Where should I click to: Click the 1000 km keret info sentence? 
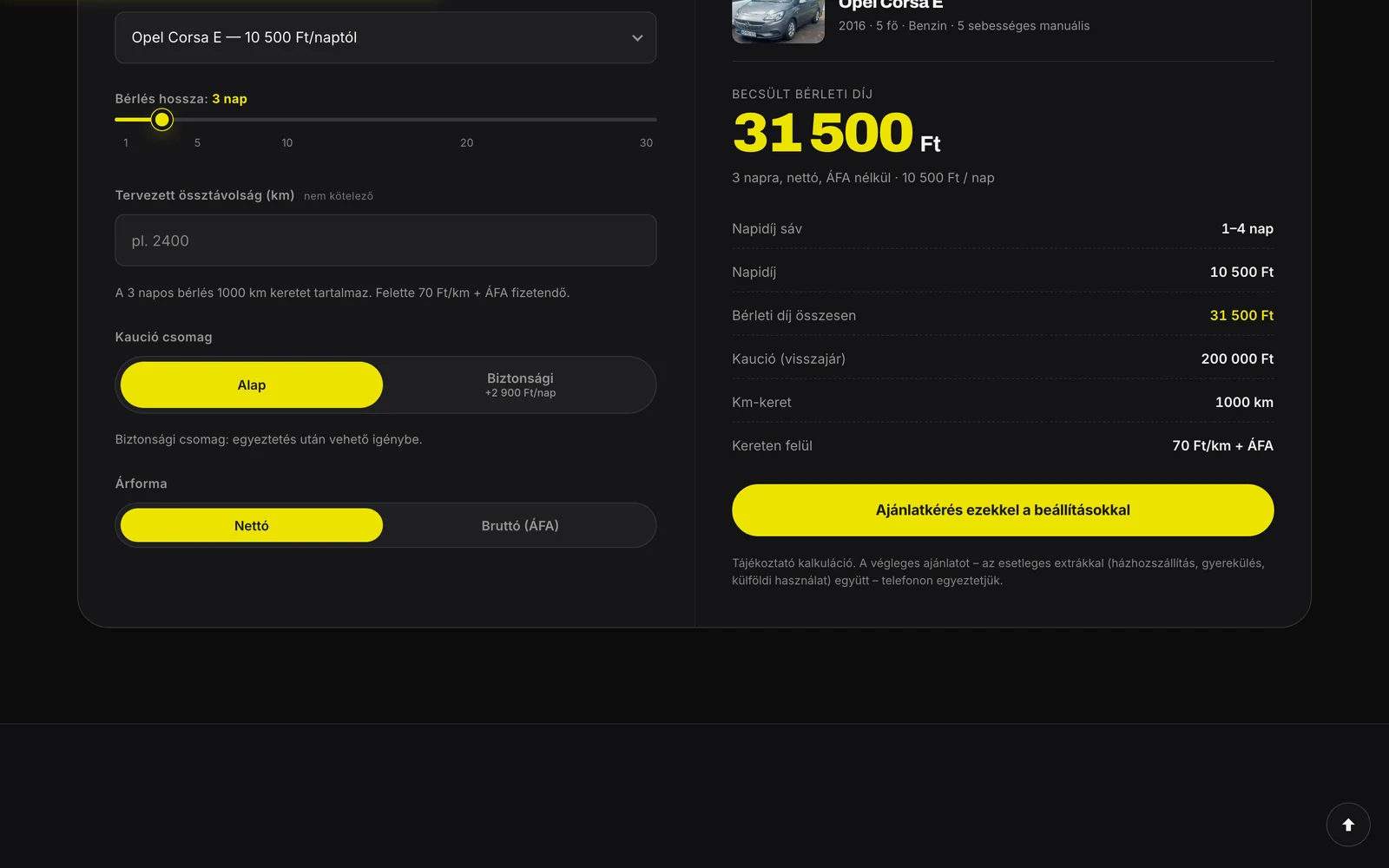point(342,293)
